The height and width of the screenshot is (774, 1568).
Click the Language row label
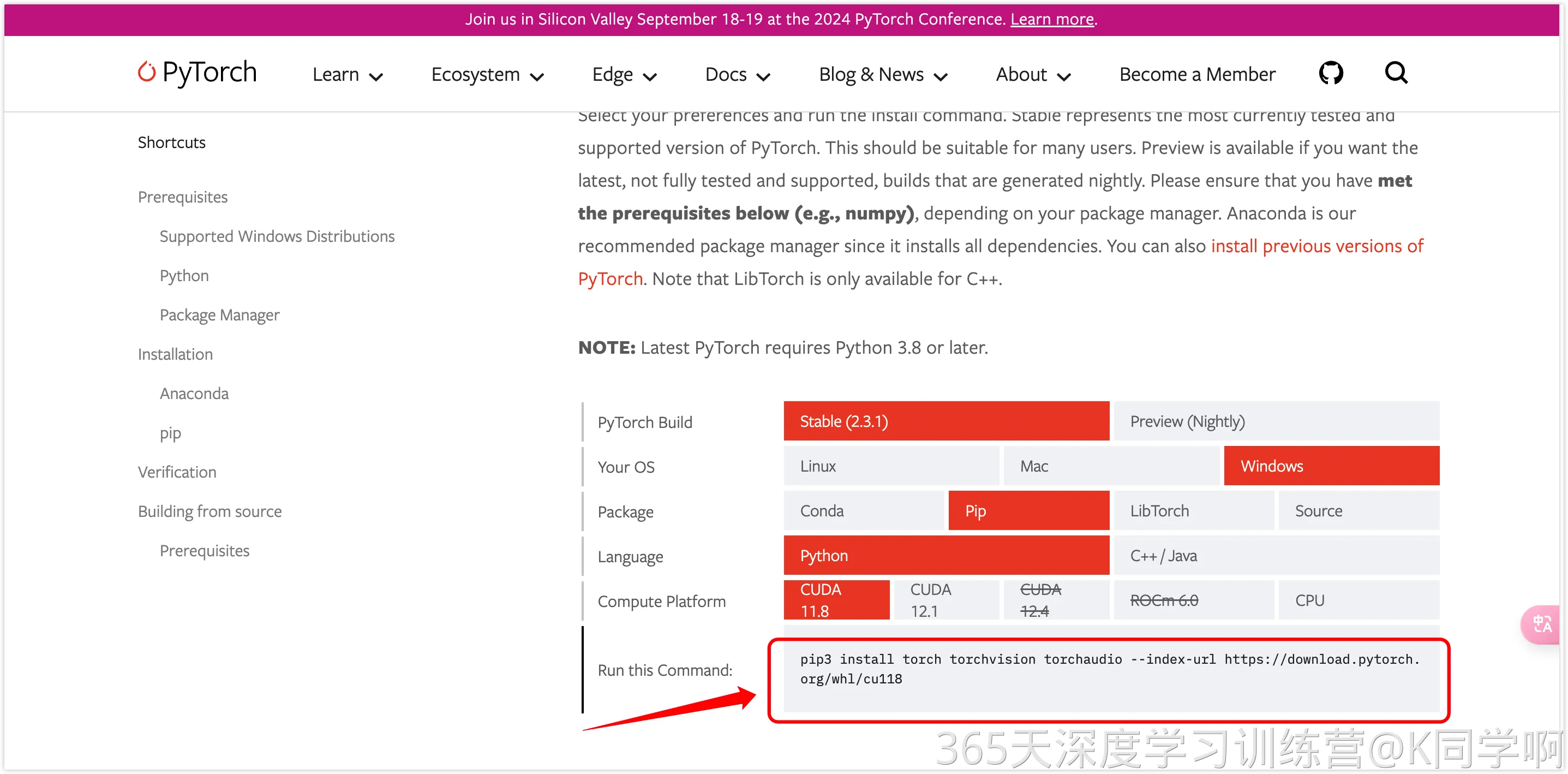630,557
